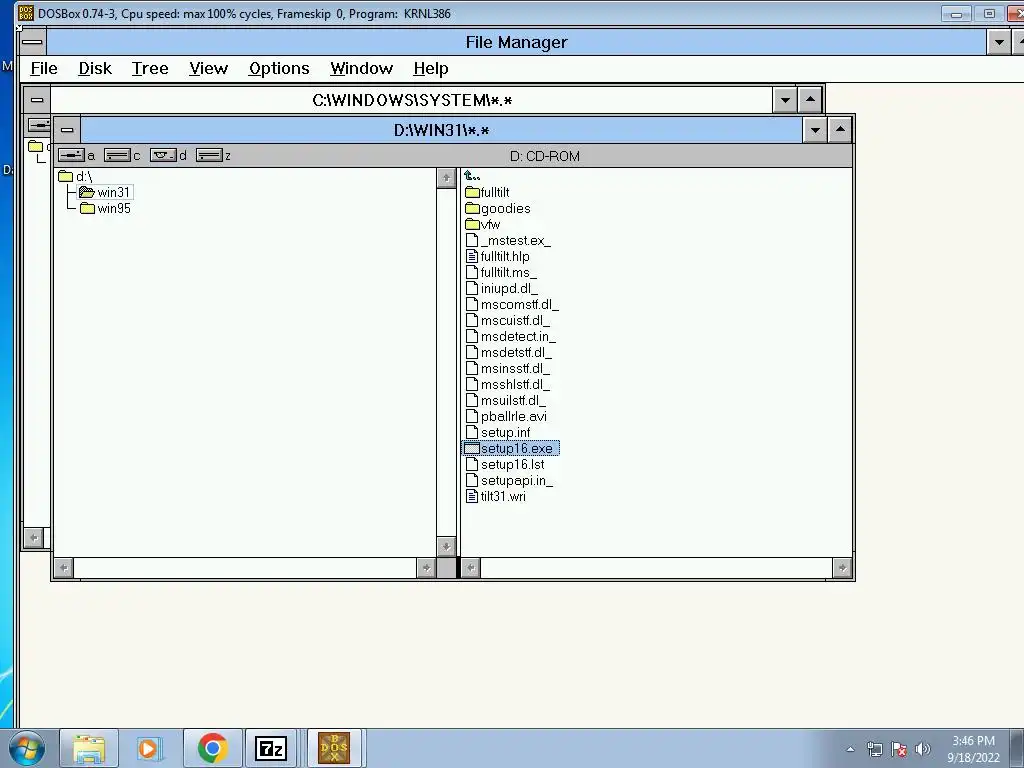Click the d:\ root folder icon
1024x768 pixels.
(65, 176)
